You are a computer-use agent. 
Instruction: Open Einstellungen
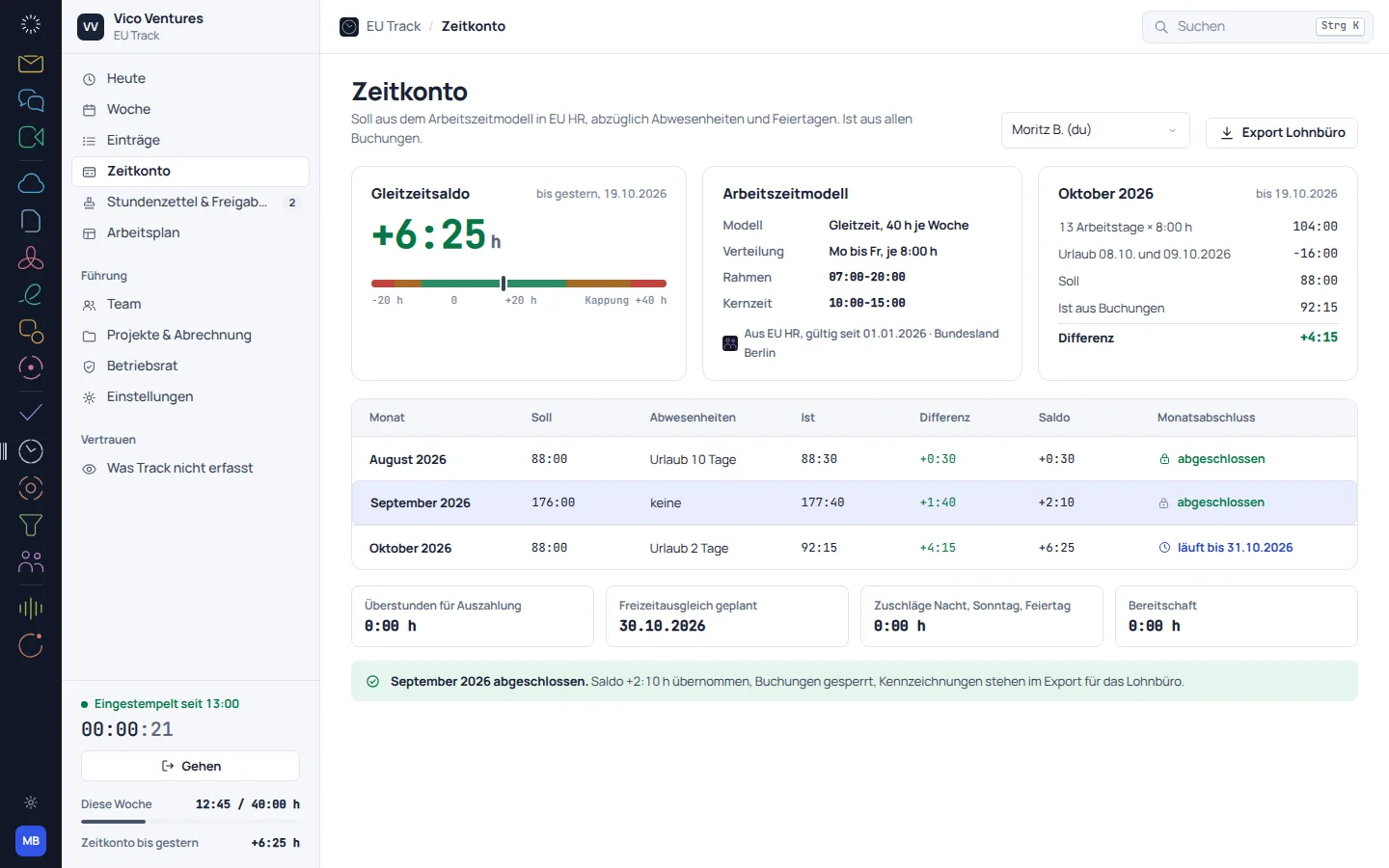click(x=190, y=397)
